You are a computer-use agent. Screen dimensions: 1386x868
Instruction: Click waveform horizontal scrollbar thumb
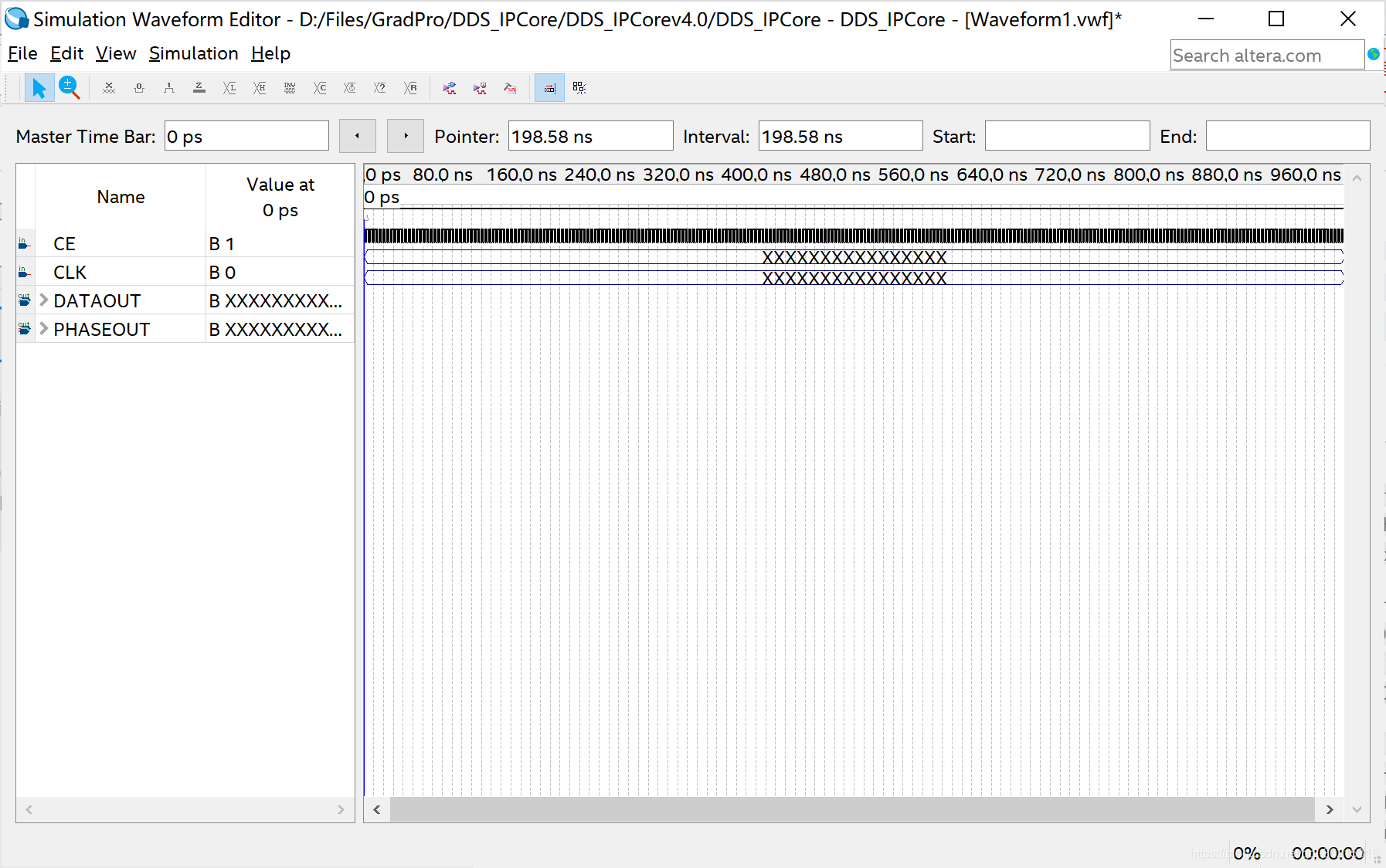point(852,809)
